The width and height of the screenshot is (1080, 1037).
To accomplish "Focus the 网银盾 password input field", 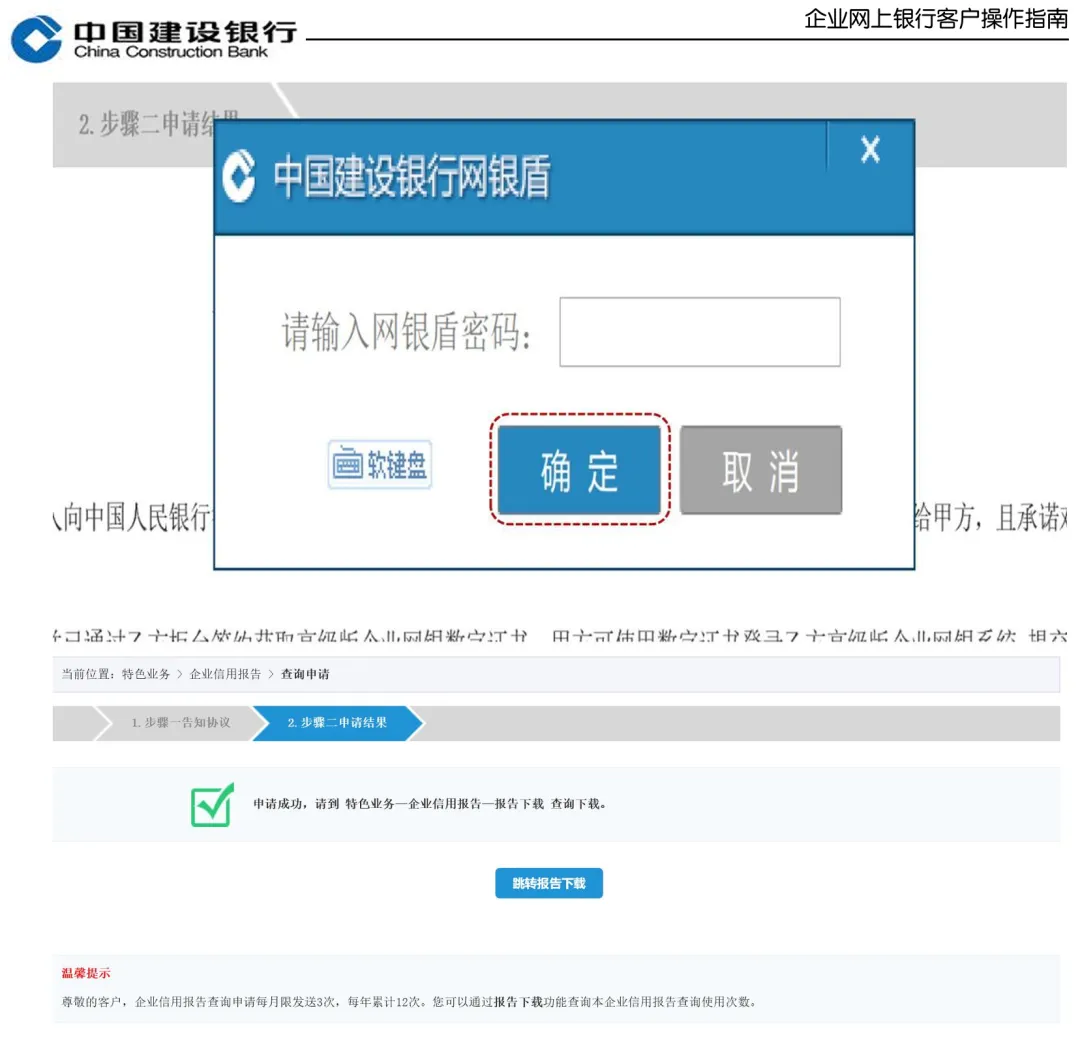I will click(x=700, y=332).
